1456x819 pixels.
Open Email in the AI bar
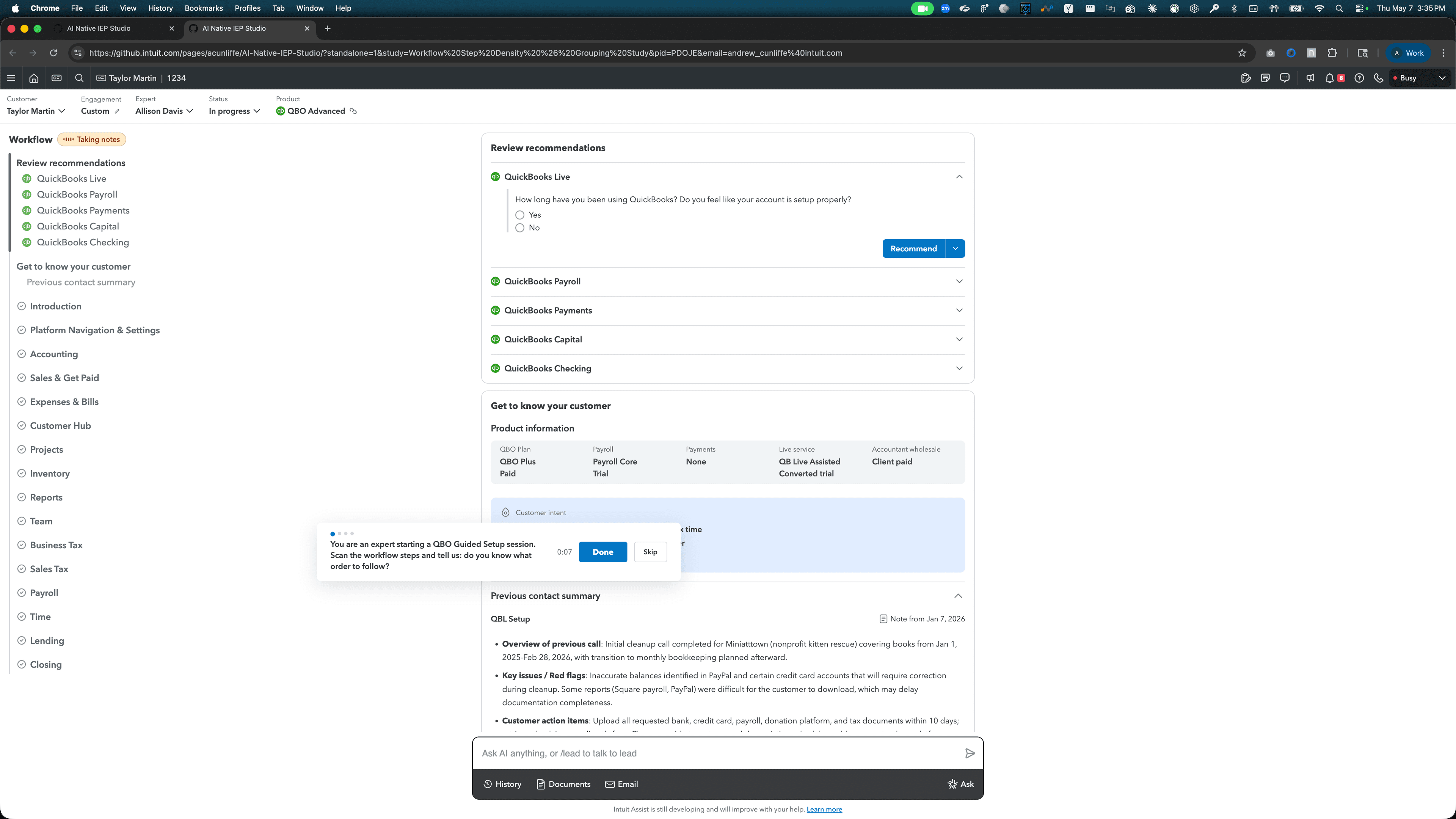[622, 784]
